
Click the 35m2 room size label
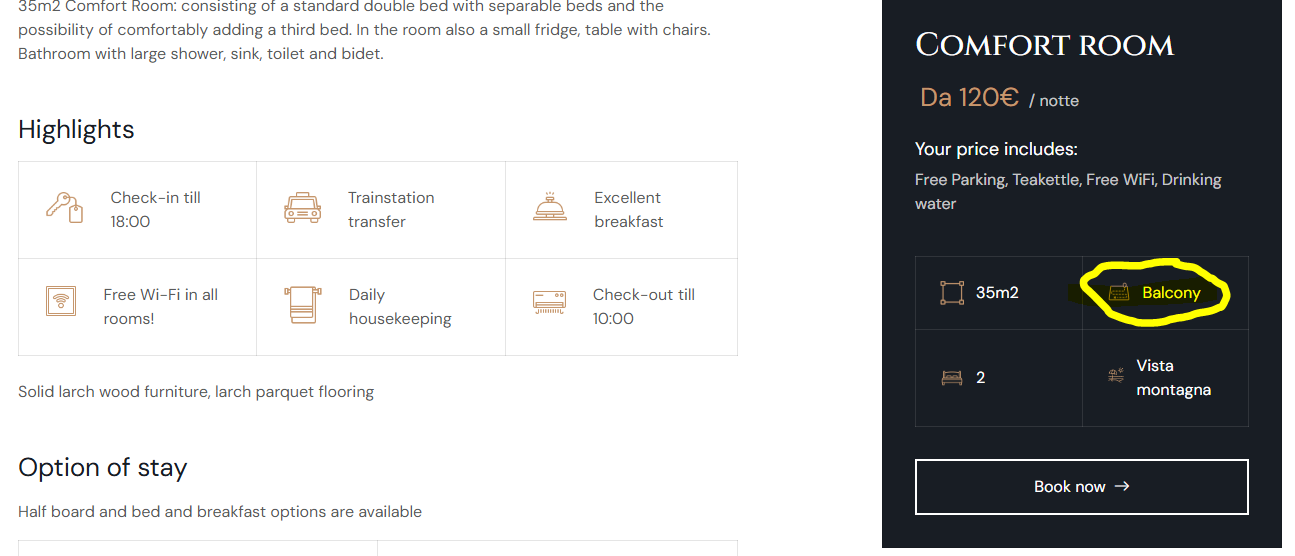(x=997, y=293)
